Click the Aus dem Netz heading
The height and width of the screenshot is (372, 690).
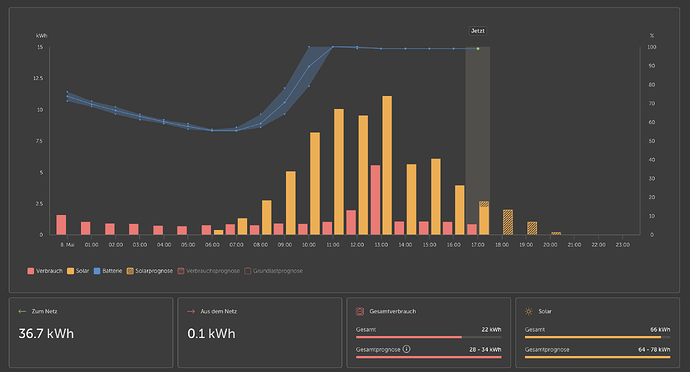coord(218,311)
